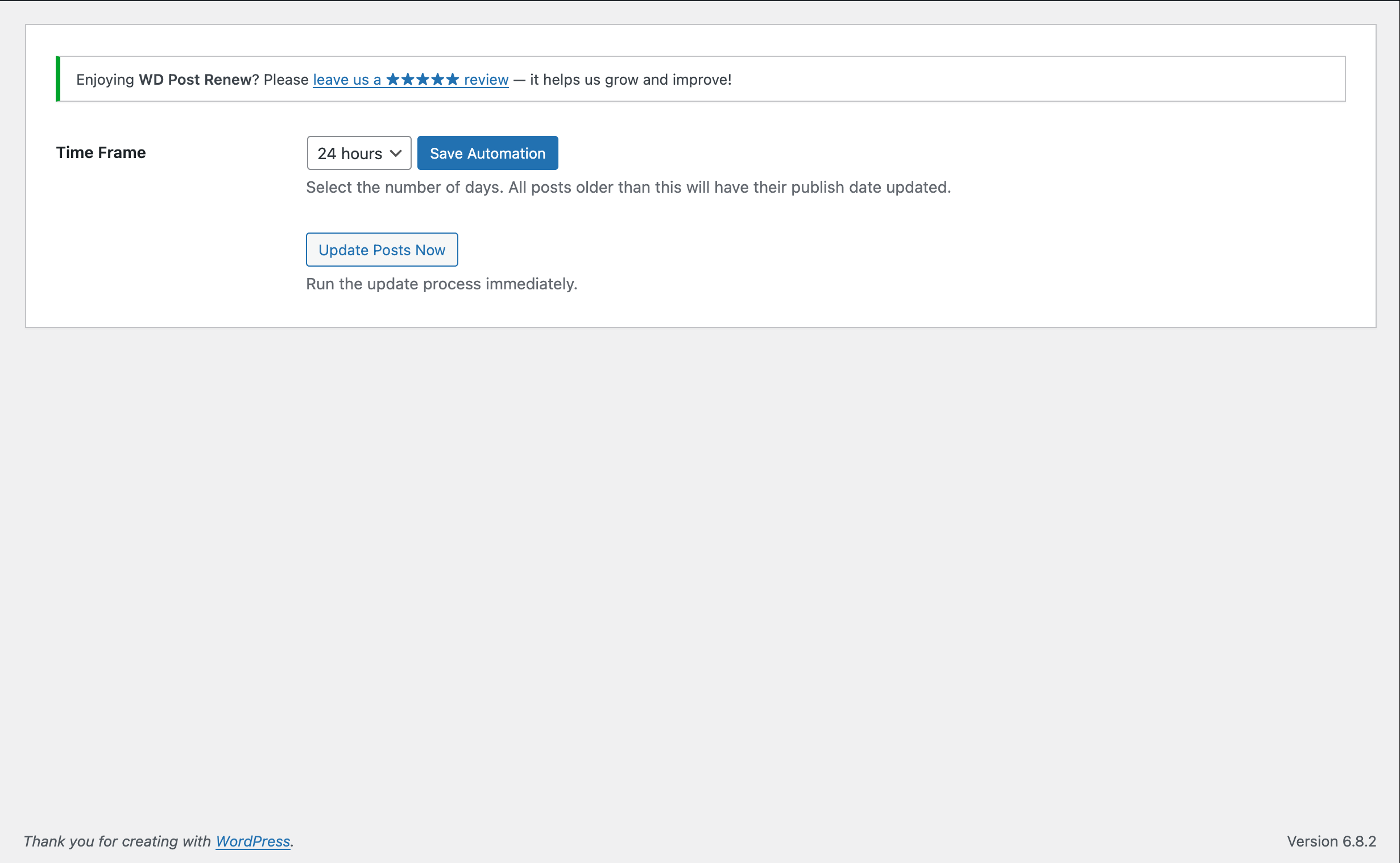Click the Time Frame field label

pos(101,152)
